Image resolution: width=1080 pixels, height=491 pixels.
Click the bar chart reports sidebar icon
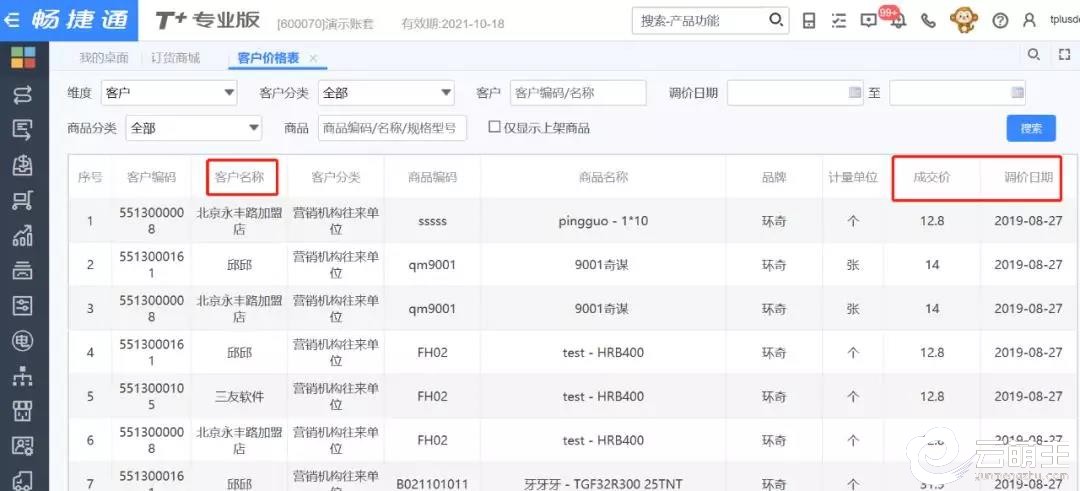[22, 236]
